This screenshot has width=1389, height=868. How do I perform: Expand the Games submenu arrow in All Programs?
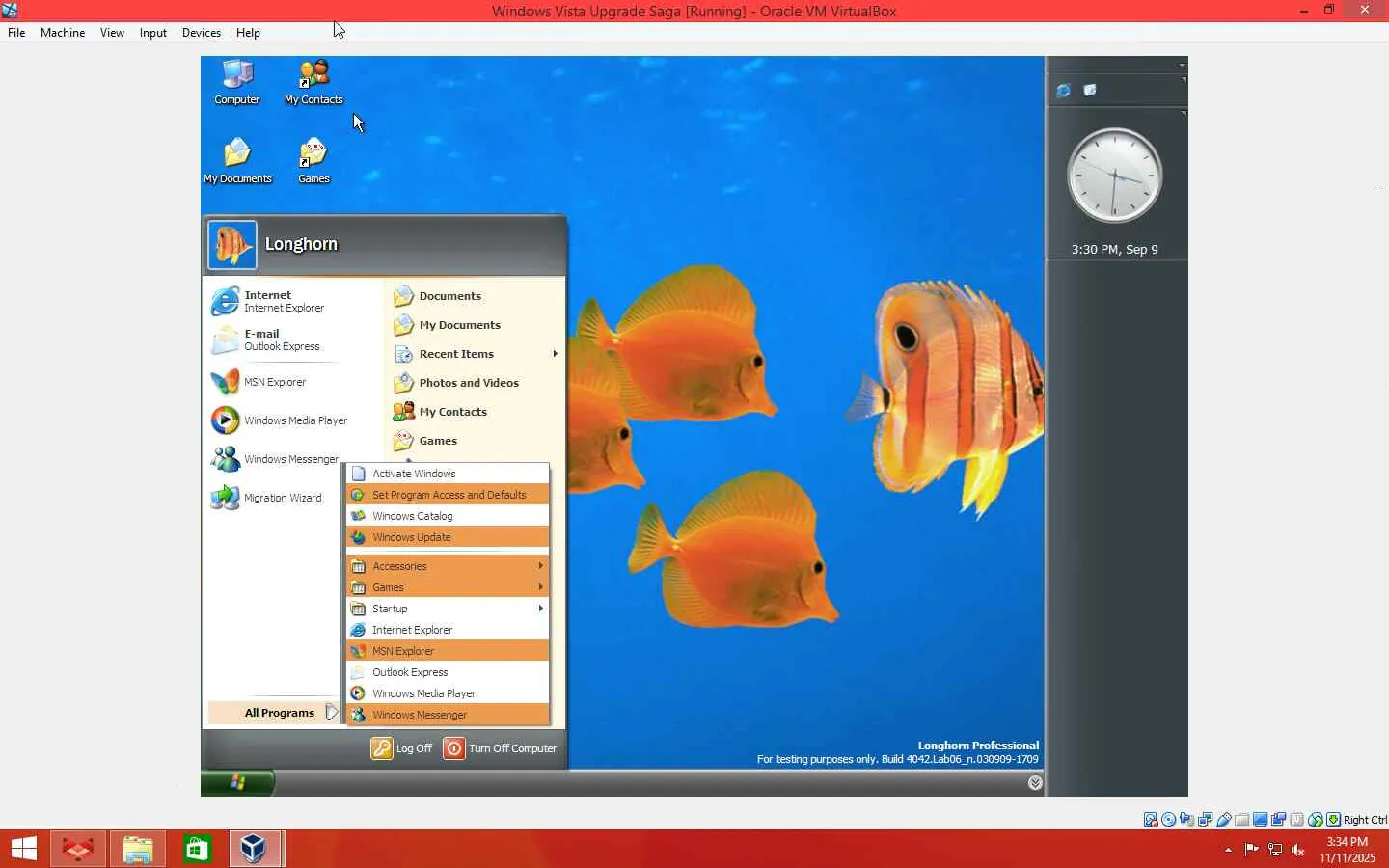coord(540,587)
